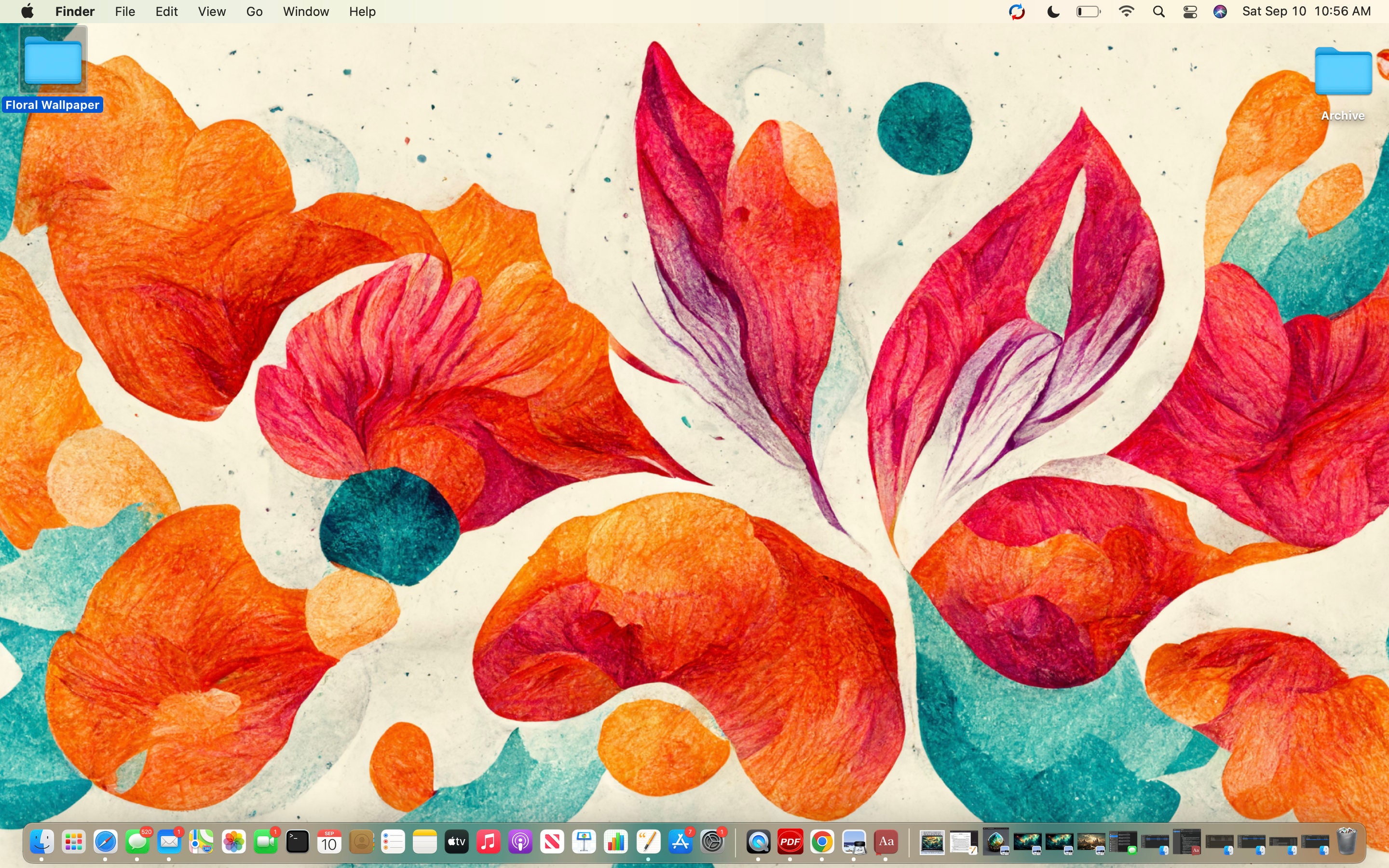This screenshot has height=868, width=1389.
Task: Open Control Center from the menu bar
Action: tap(1189, 11)
